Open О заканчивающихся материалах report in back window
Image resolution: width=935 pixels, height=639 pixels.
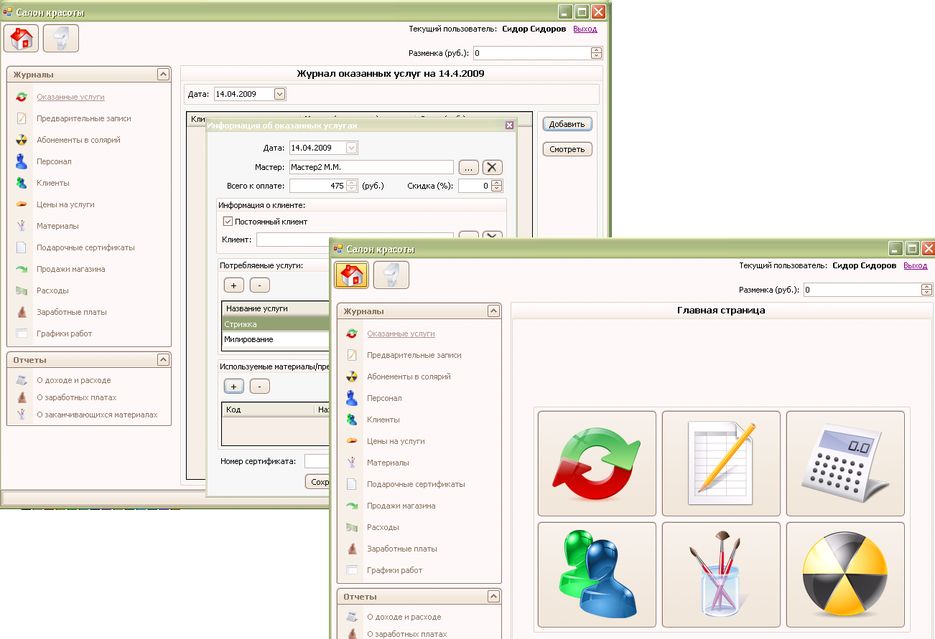pos(97,415)
